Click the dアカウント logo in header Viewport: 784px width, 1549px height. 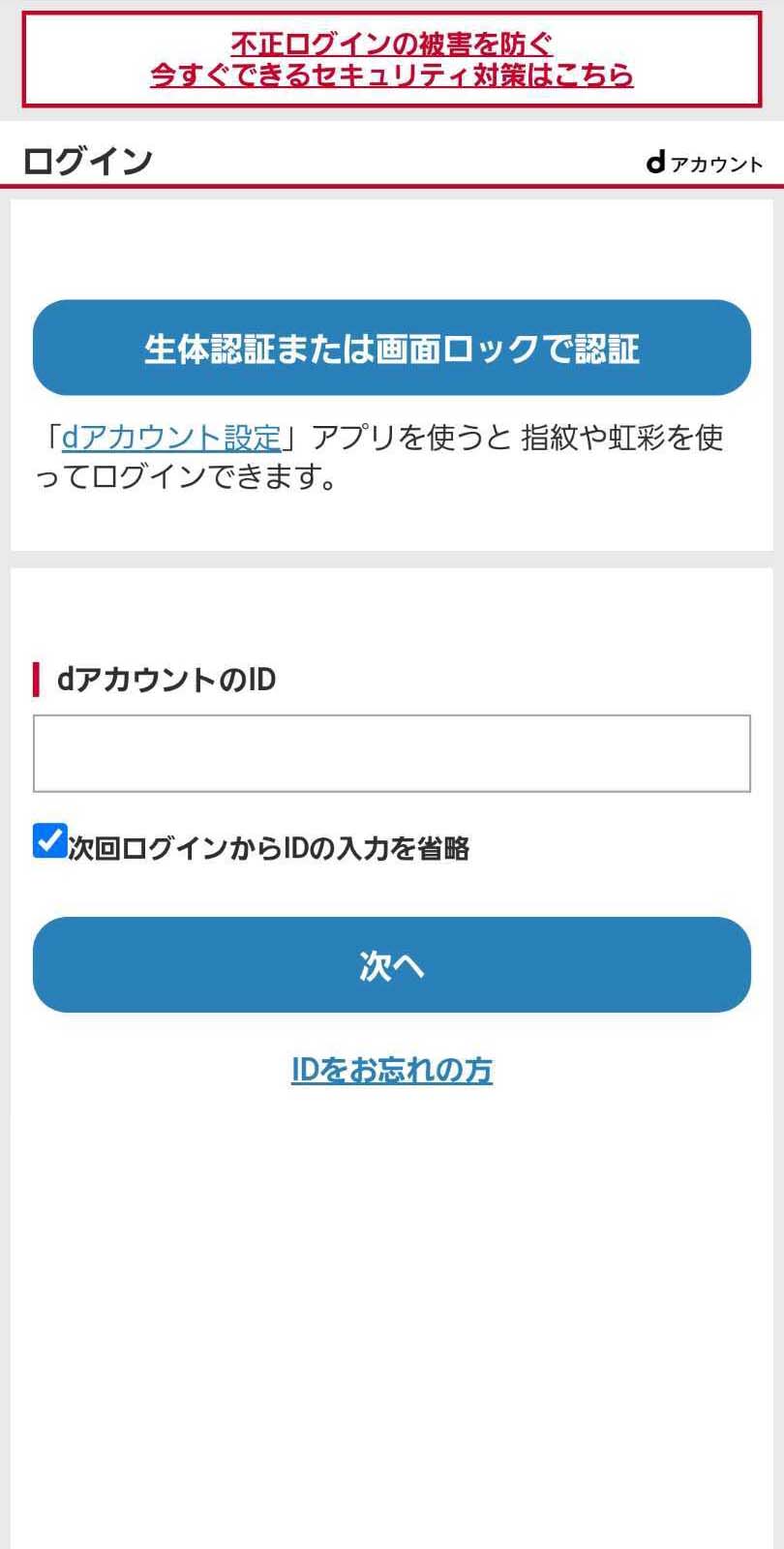[x=705, y=163]
